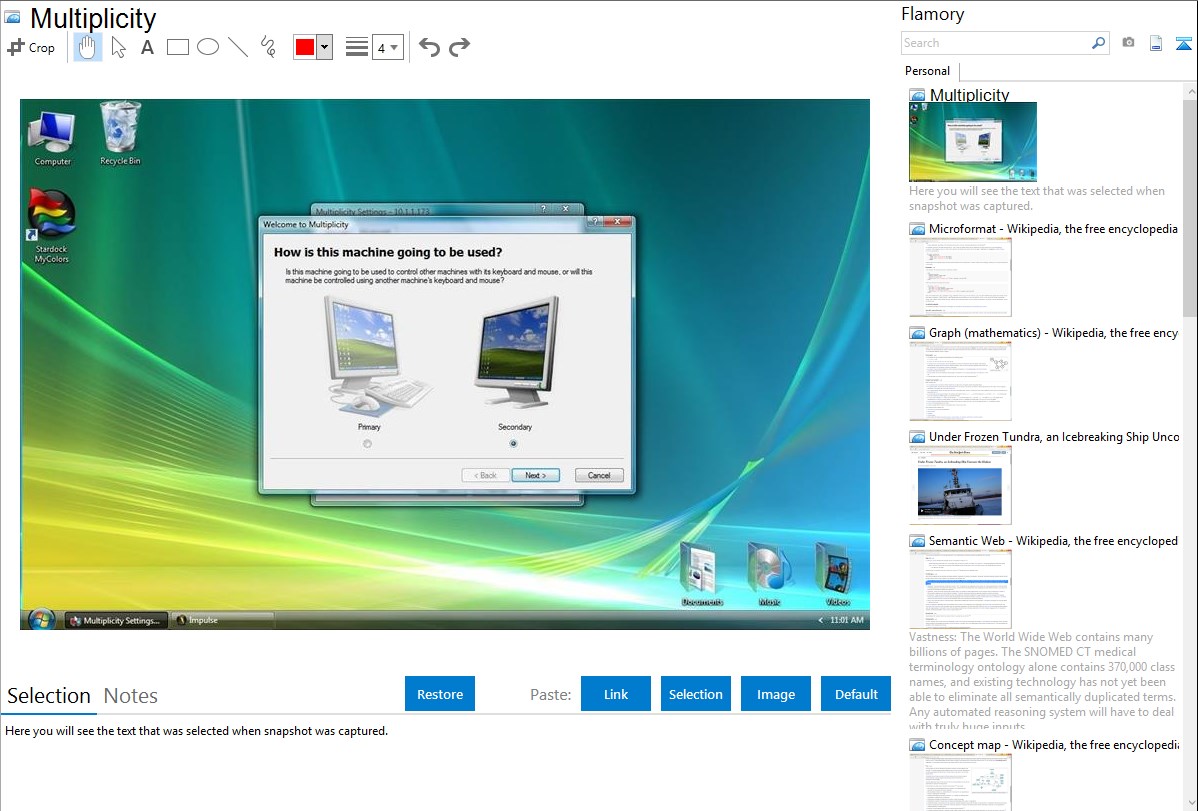Click into the Flamory Search field
The height and width of the screenshot is (811, 1198).
(995, 43)
